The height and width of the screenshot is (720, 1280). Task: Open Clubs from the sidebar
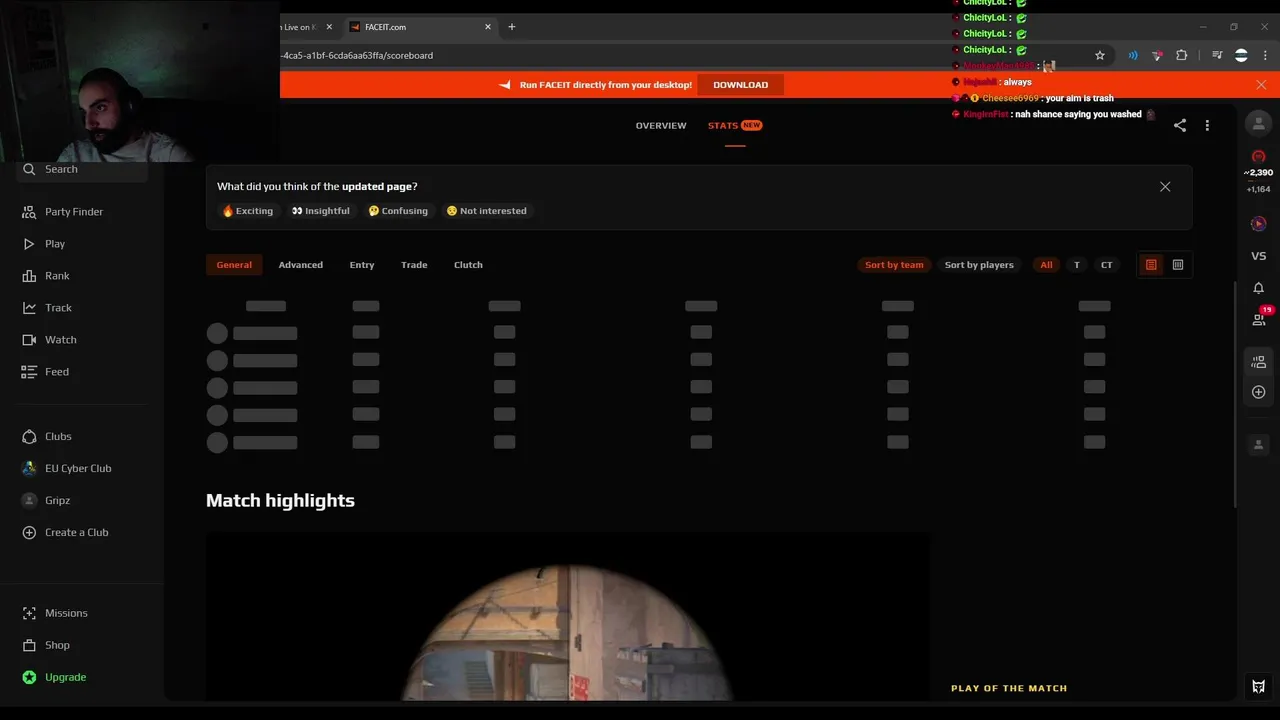(58, 437)
